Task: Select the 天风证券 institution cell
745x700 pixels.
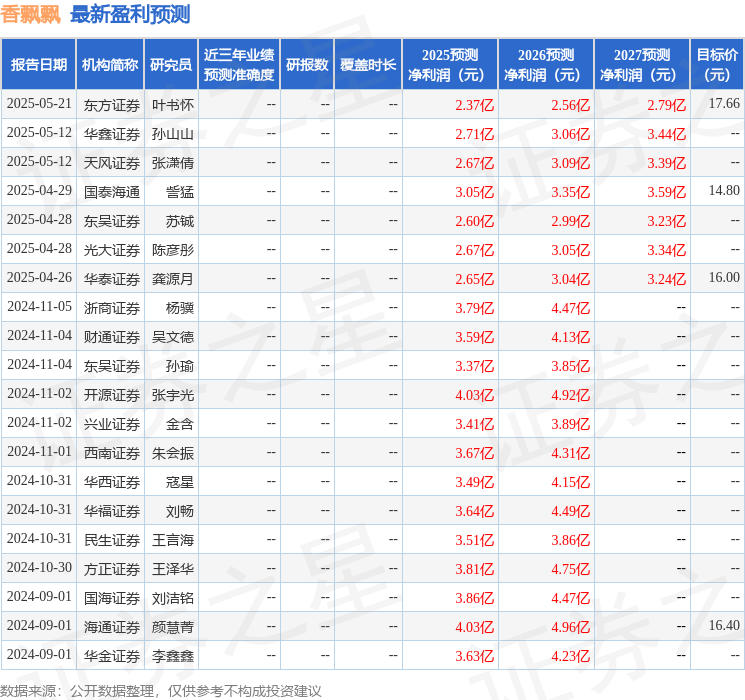Action: click(x=112, y=163)
